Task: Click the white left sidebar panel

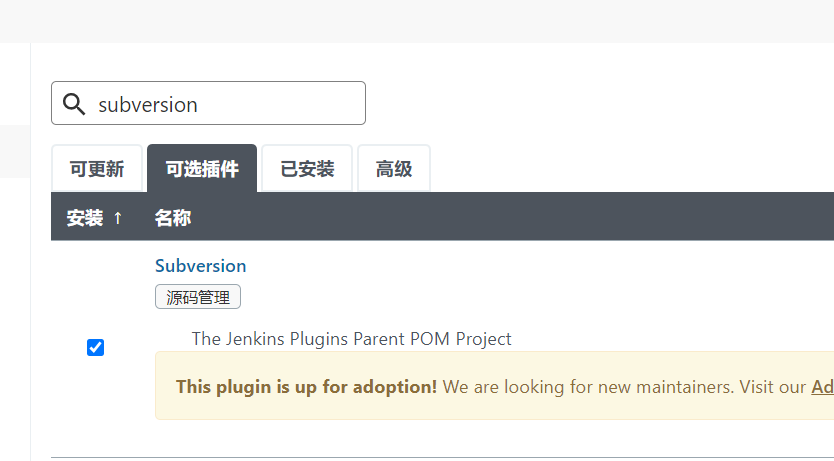Action: click(15, 319)
